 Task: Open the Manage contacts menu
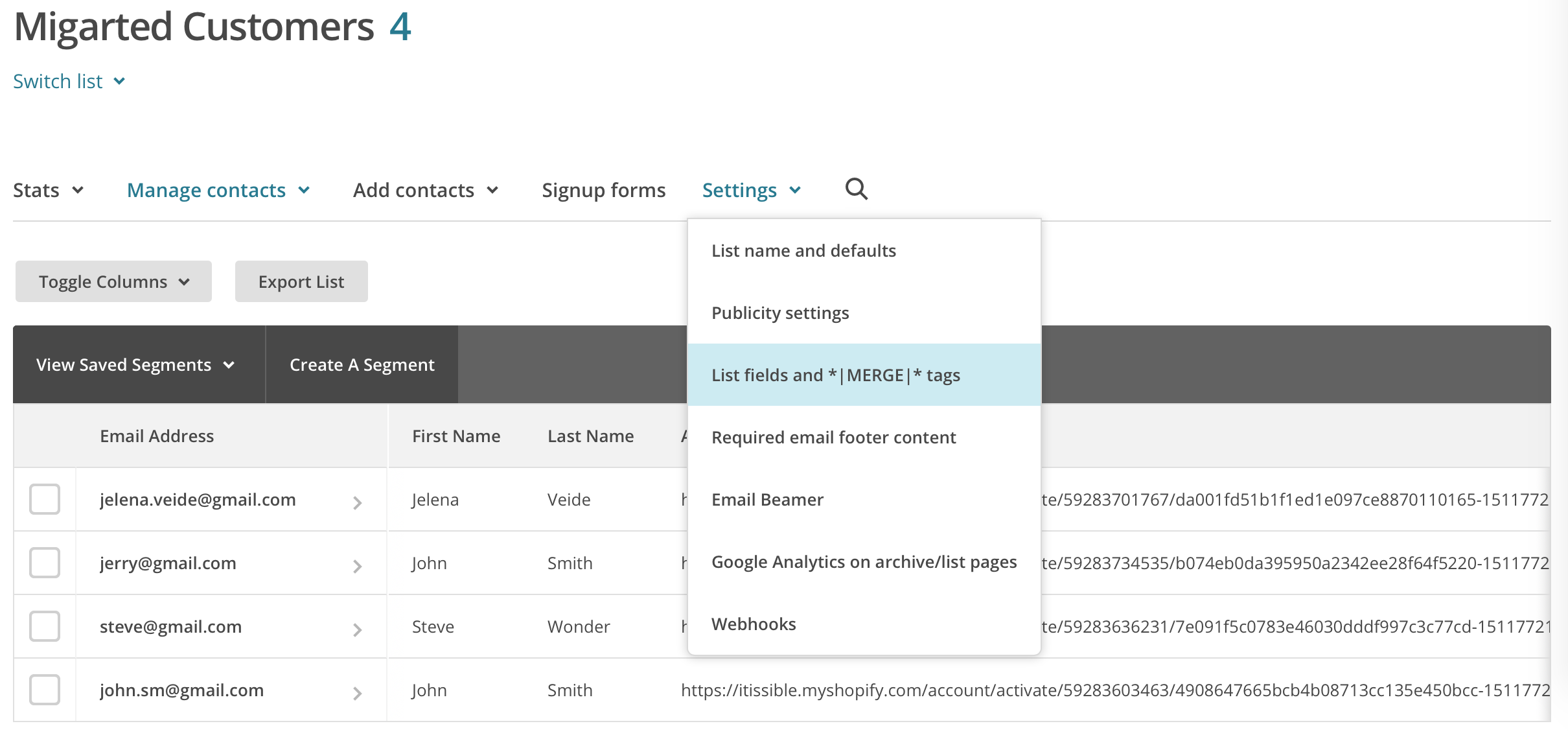click(218, 191)
